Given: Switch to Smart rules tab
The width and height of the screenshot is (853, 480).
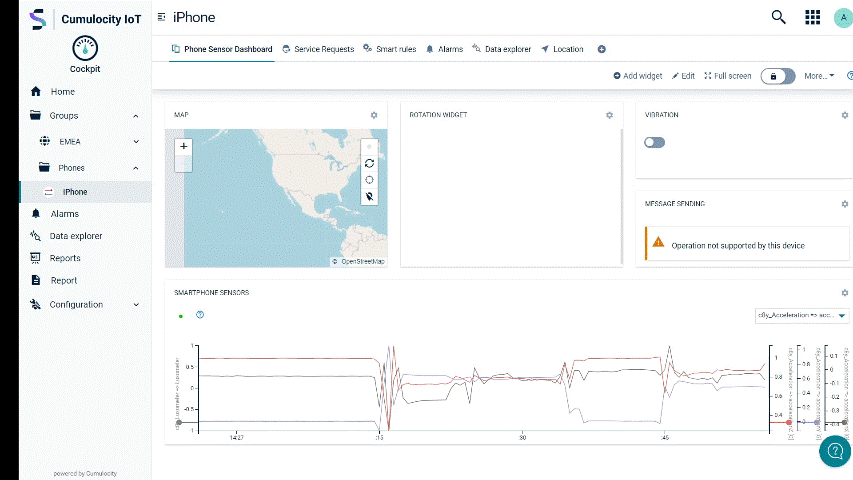Looking at the screenshot, I should 390,49.
